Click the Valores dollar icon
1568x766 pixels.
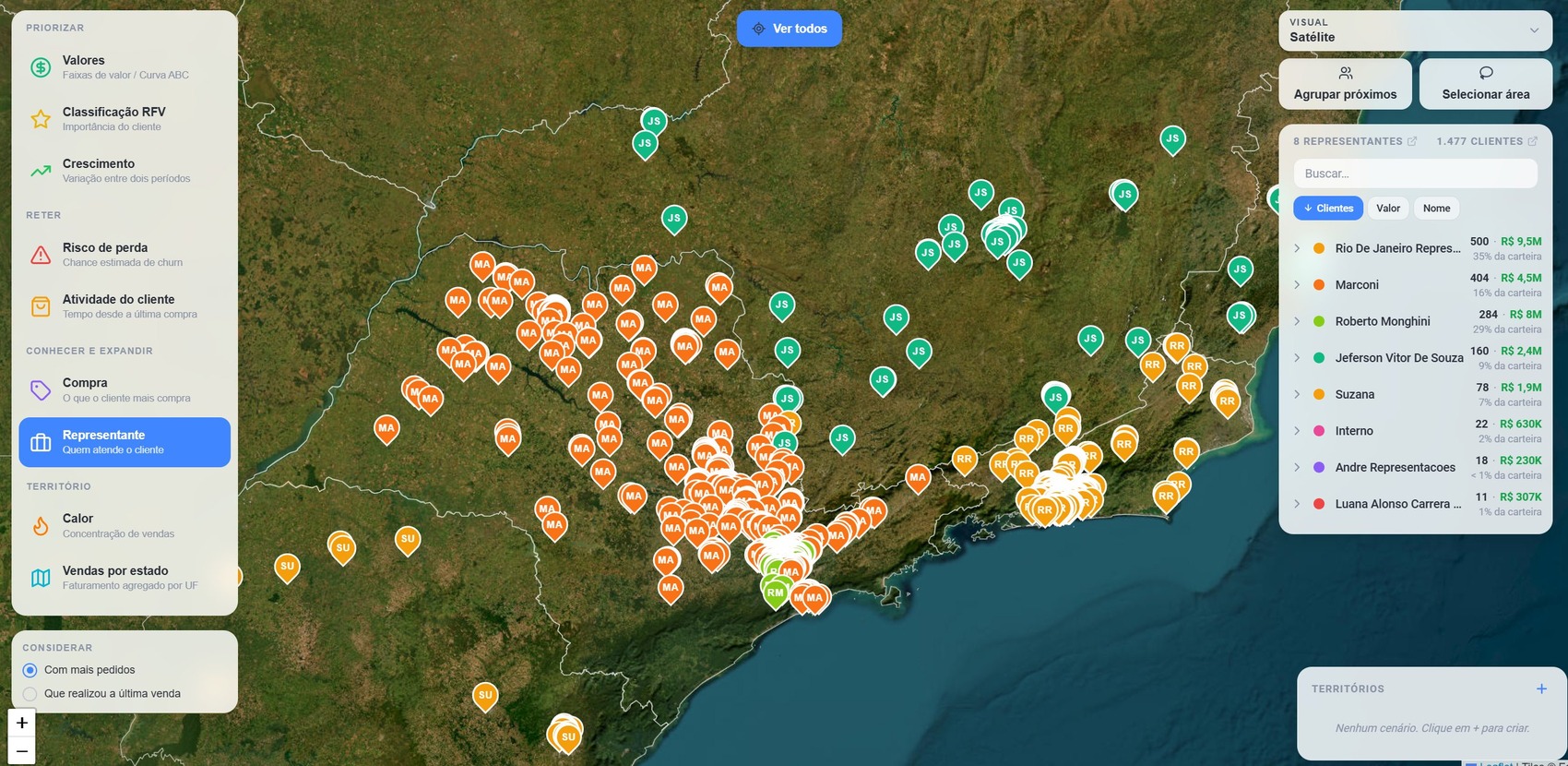pyautogui.click(x=41, y=67)
